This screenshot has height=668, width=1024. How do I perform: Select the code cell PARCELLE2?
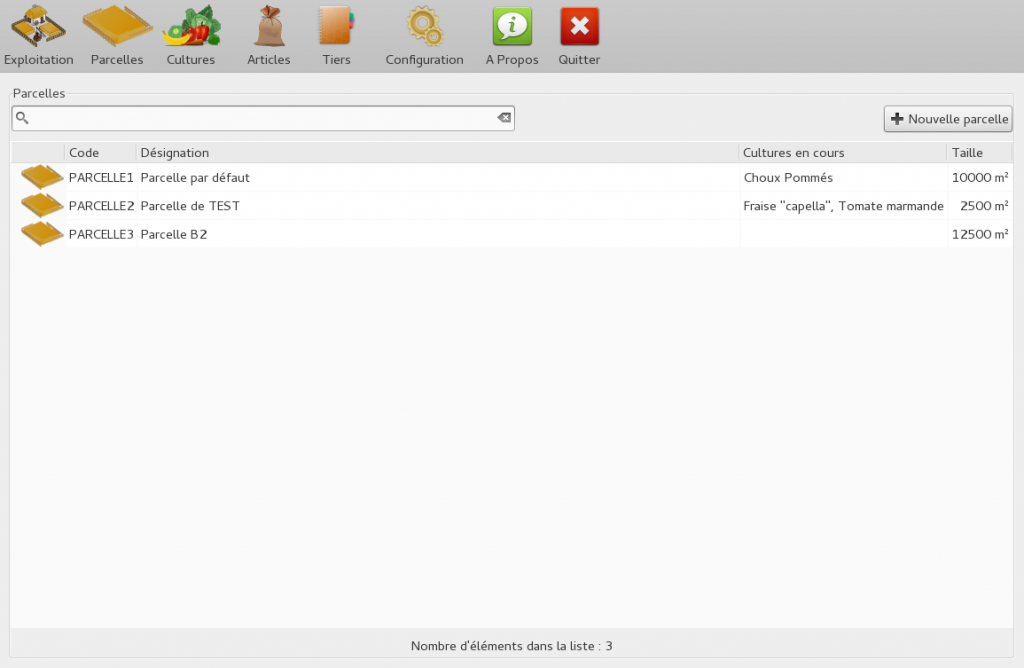(x=101, y=206)
